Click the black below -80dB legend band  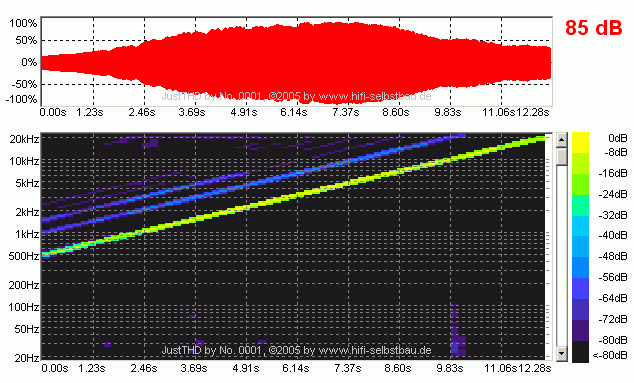580,352
